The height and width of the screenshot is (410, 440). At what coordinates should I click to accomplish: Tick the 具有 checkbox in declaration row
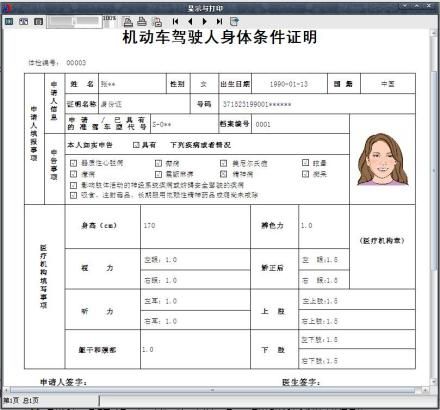click(x=136, y=145)
